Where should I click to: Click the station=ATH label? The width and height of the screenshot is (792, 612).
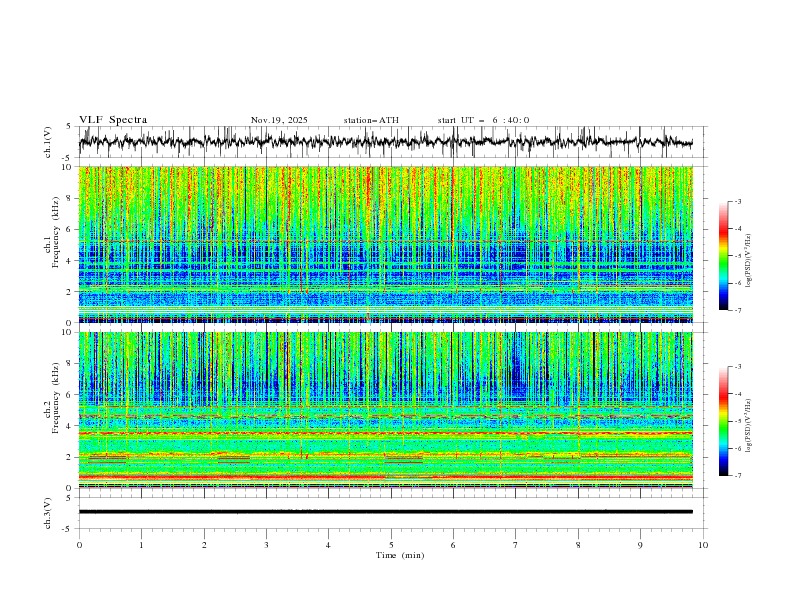point(371,120)
